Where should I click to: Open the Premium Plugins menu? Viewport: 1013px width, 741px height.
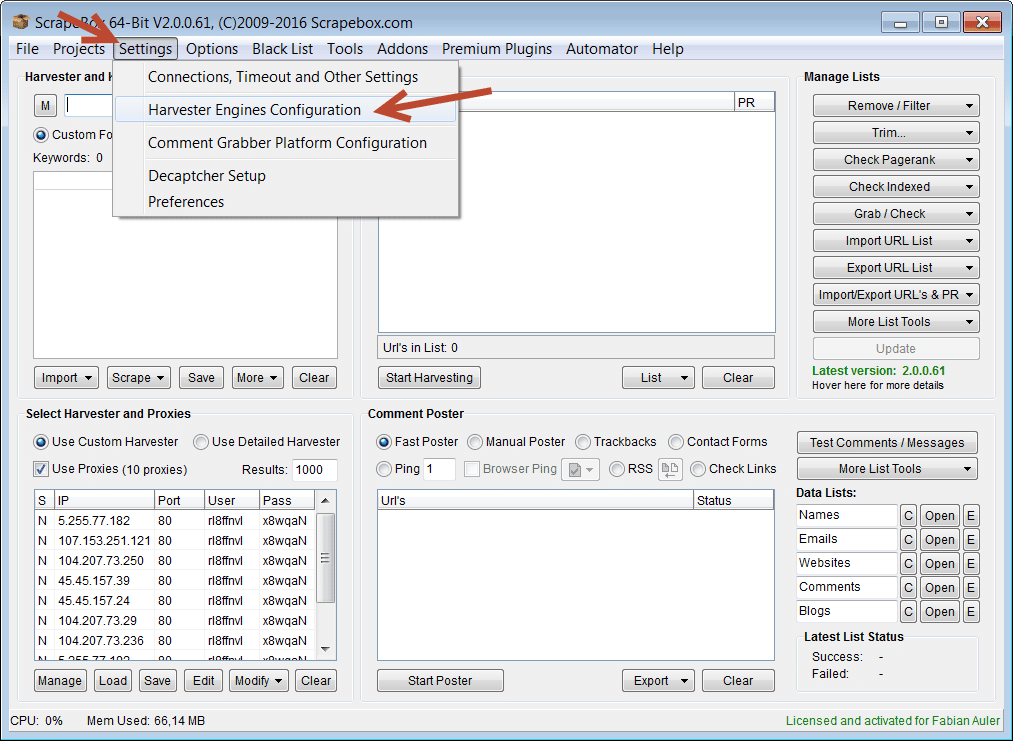(497, 49)
